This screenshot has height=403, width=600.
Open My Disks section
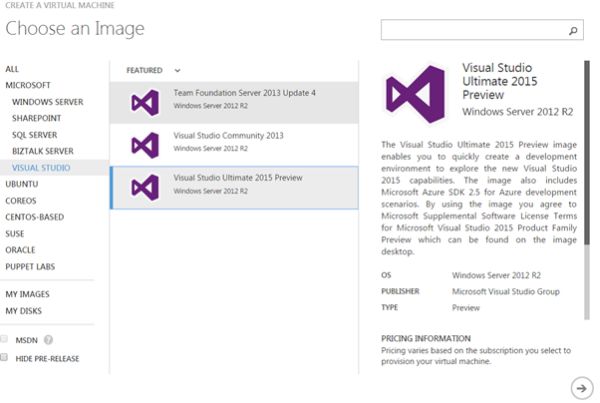point(24,311)
